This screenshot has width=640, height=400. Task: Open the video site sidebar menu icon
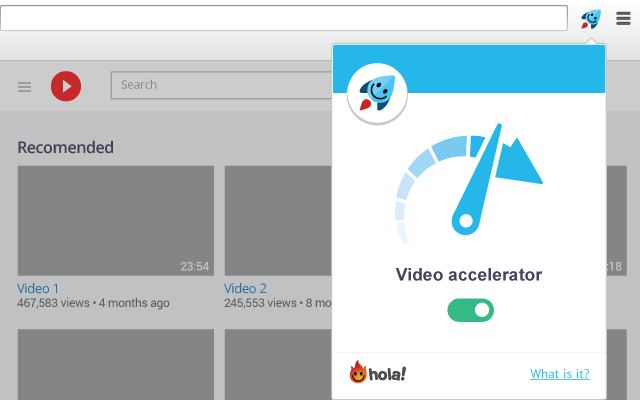[x=24, y=87]
